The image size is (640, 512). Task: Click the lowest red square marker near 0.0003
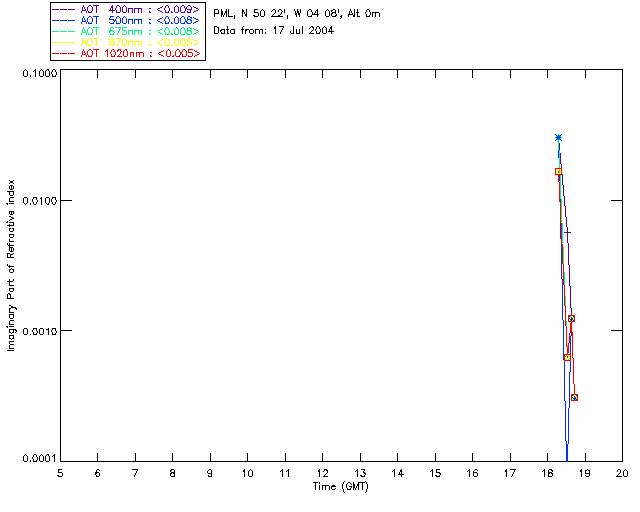tap(574, 397)
